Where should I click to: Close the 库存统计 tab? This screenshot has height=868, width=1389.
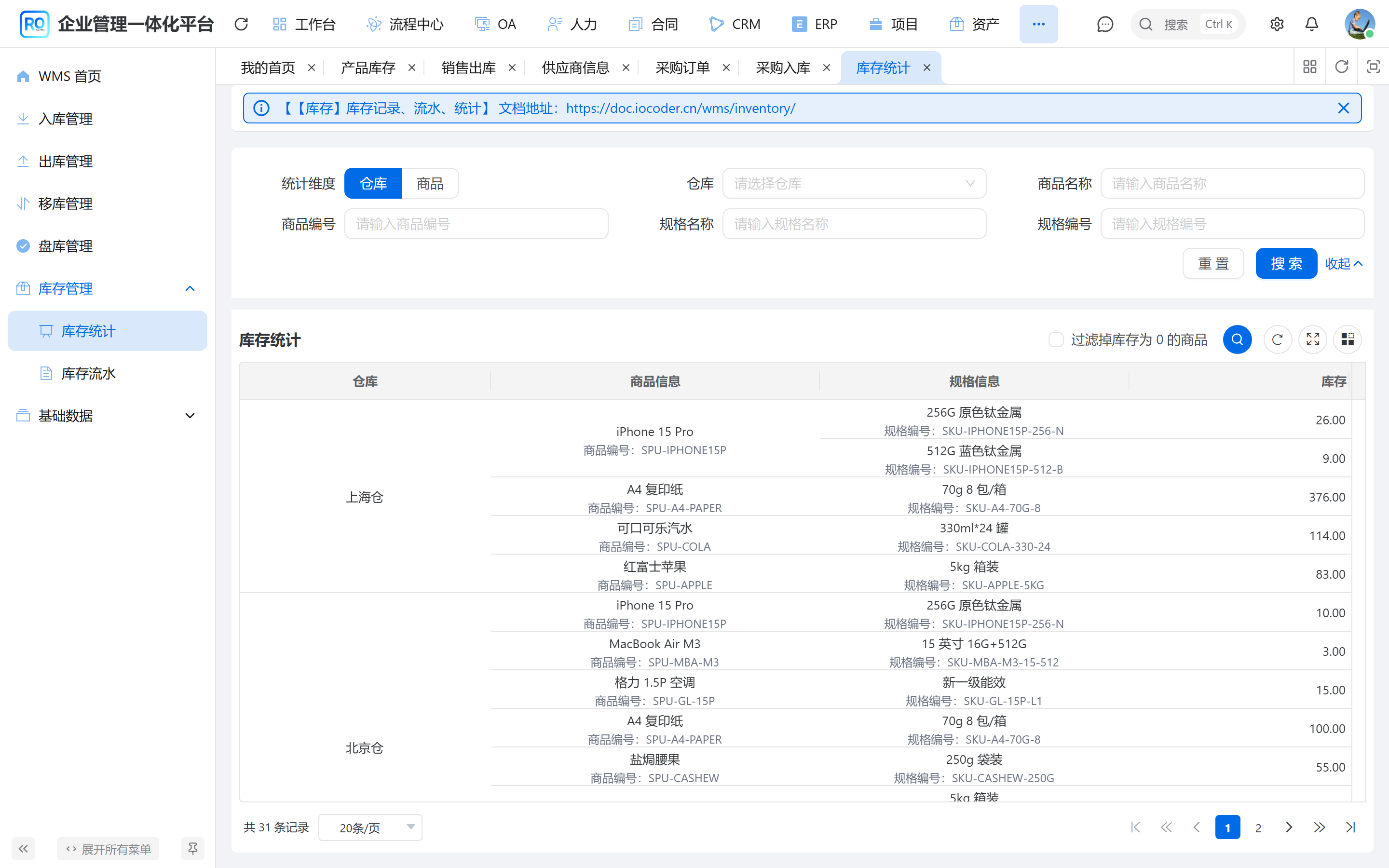pyautogui.click(x=927, y=68)
